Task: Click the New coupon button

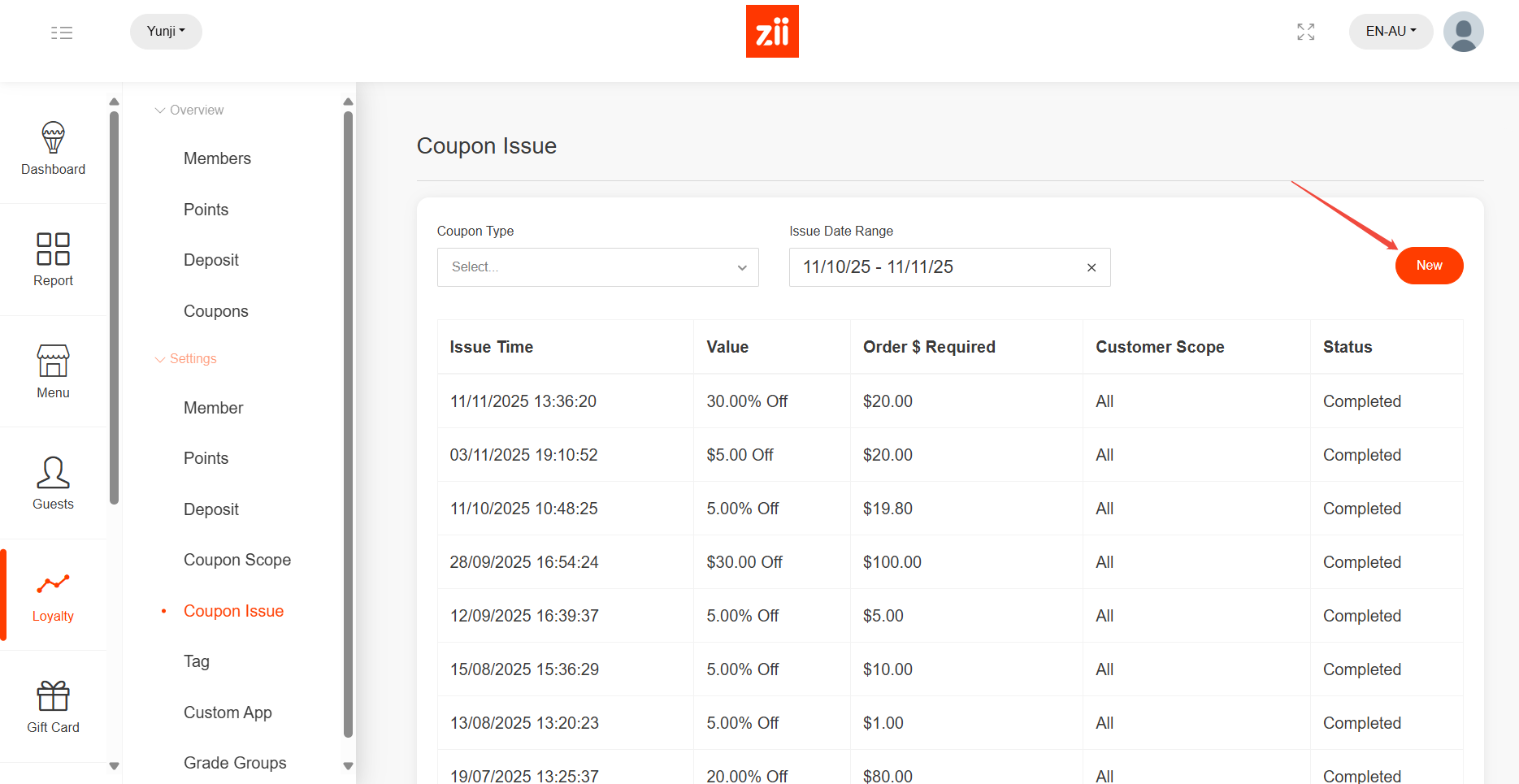Action: (x=1429, y=266)
